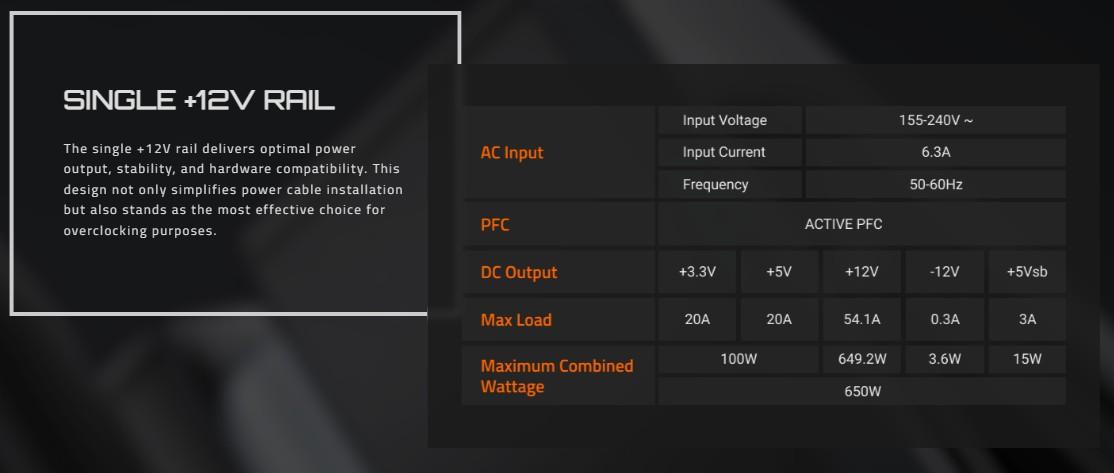Select the DC Output row label
Image resolution: width=1114 pixels, height=473 pixels.
[x=519, y=272]
